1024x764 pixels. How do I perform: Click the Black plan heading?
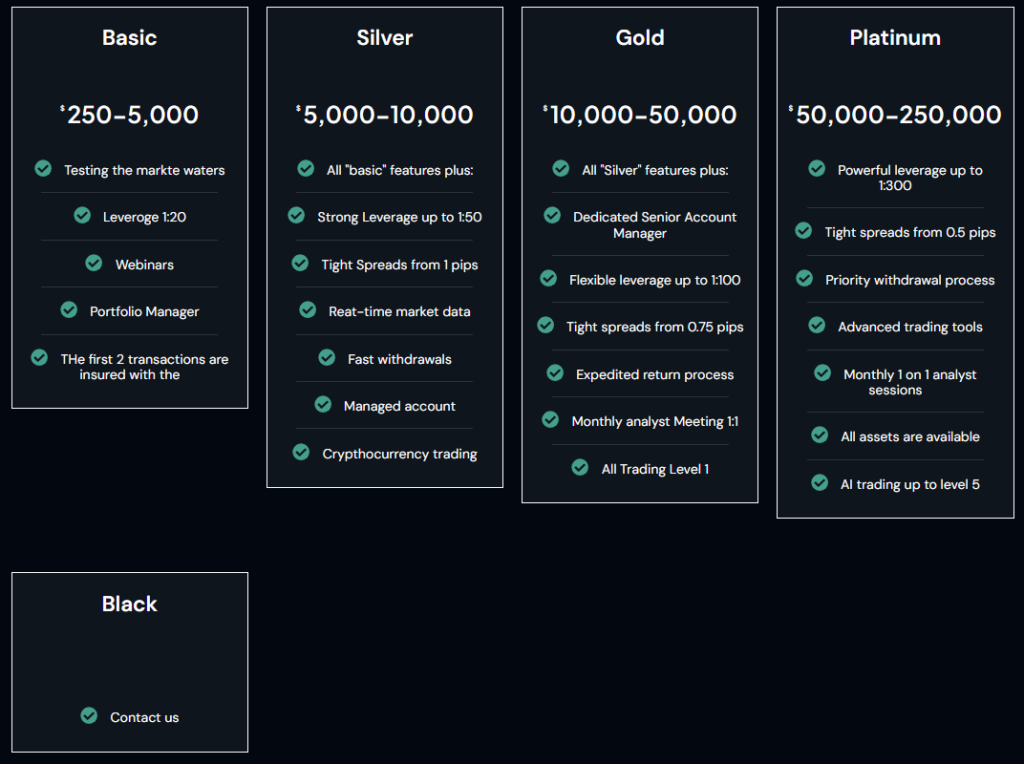(130, 604)
